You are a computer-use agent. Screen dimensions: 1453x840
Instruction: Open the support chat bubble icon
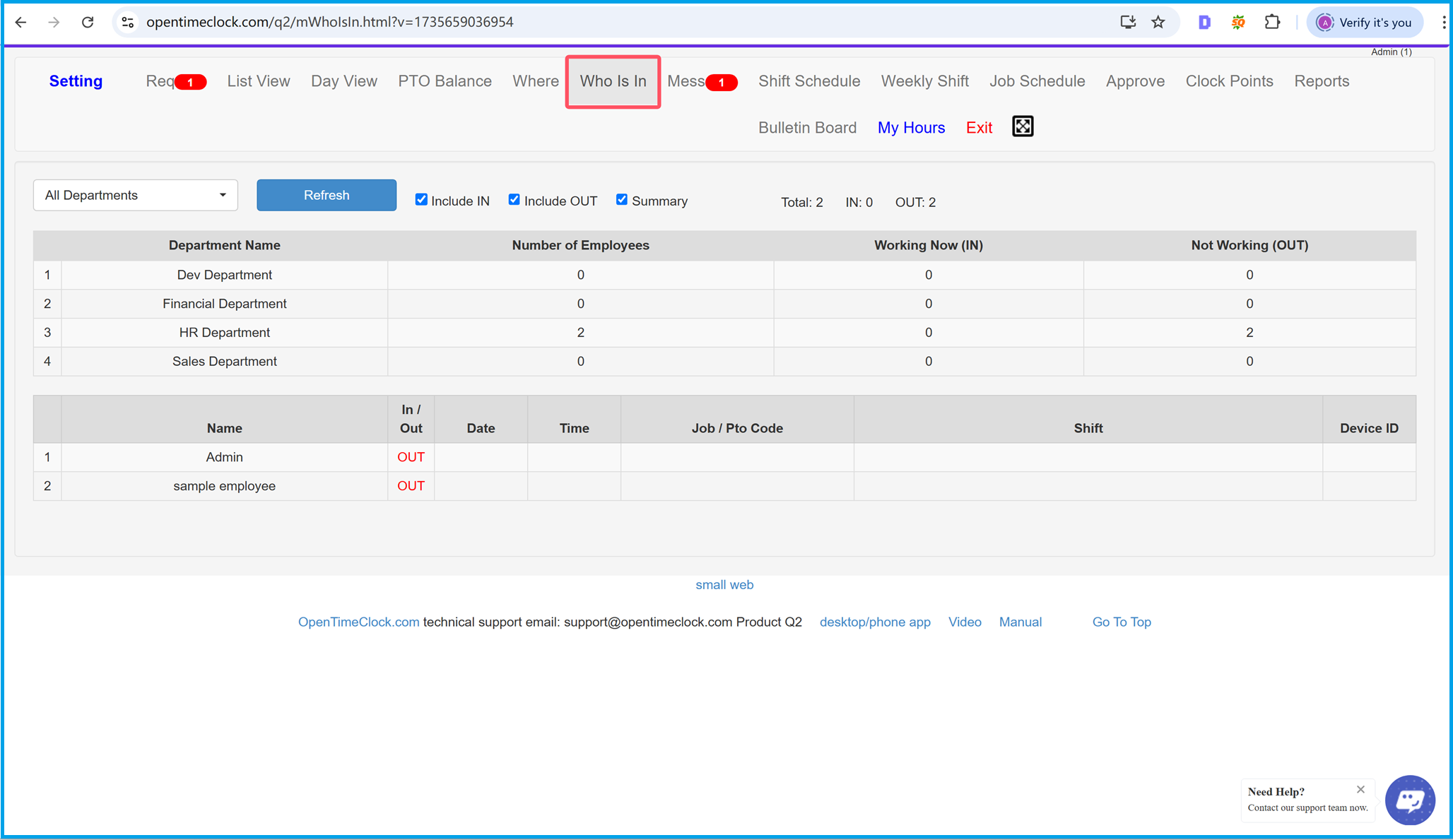click(x=1410, y=800)
